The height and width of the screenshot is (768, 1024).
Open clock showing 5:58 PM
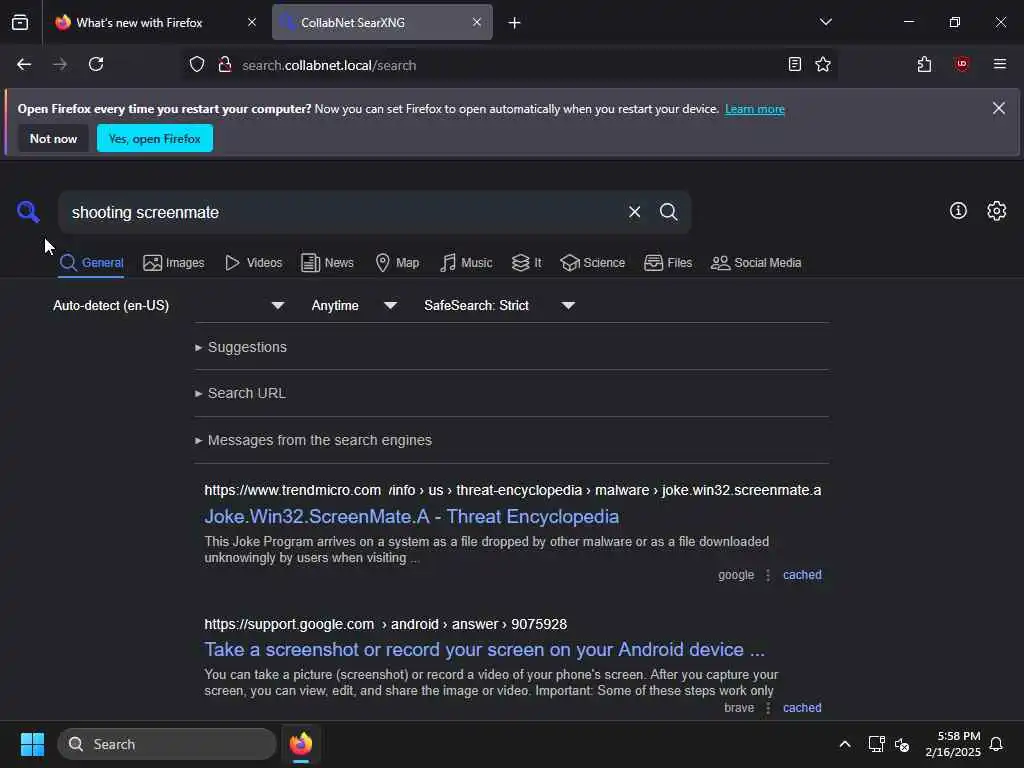[952, 744]
